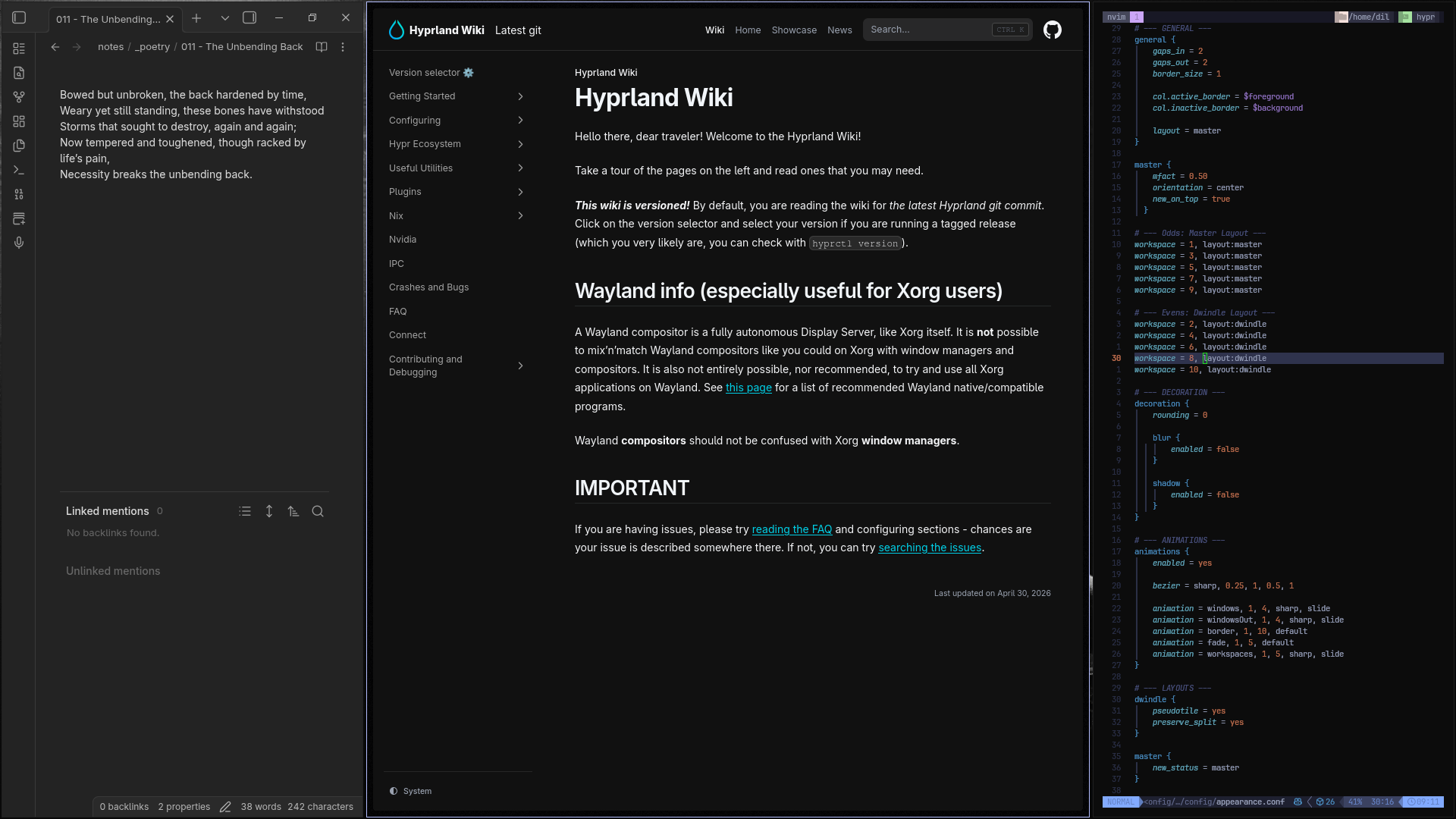Expand the Nix section
This screenshot has width=1456, height=819.
[457, 216]
